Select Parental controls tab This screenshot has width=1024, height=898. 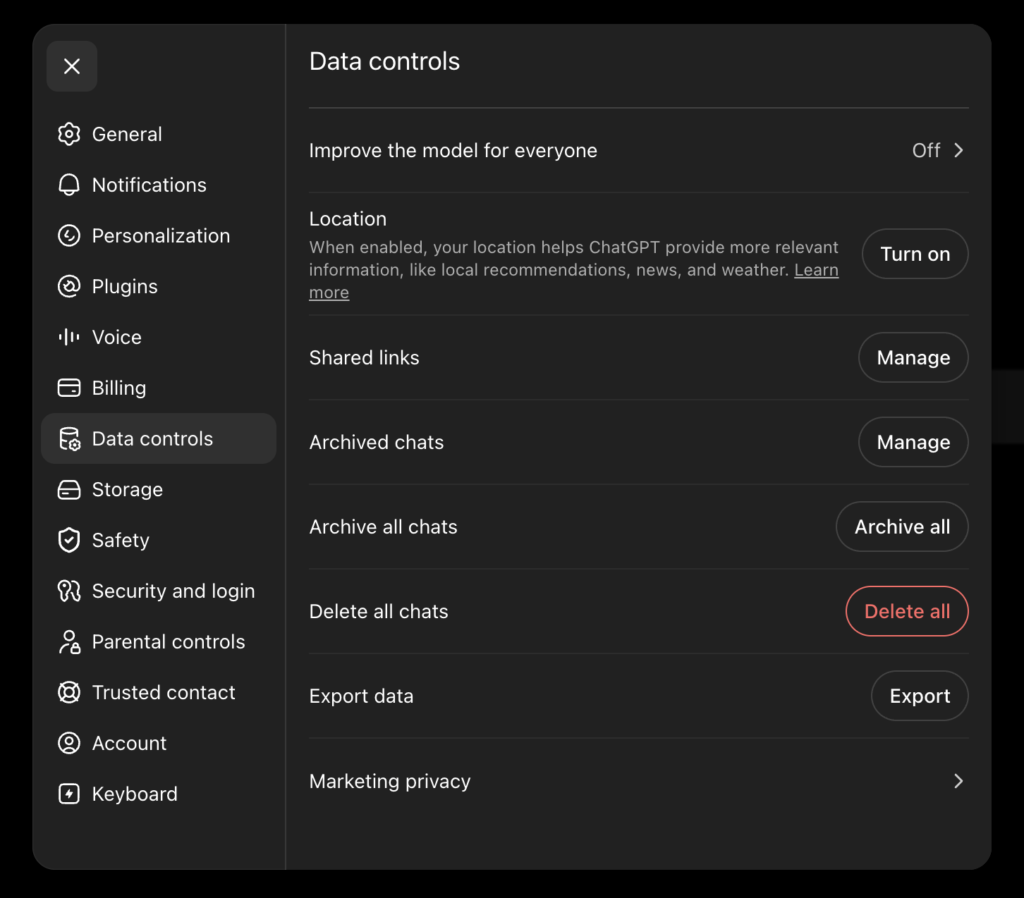pos(159,642)
